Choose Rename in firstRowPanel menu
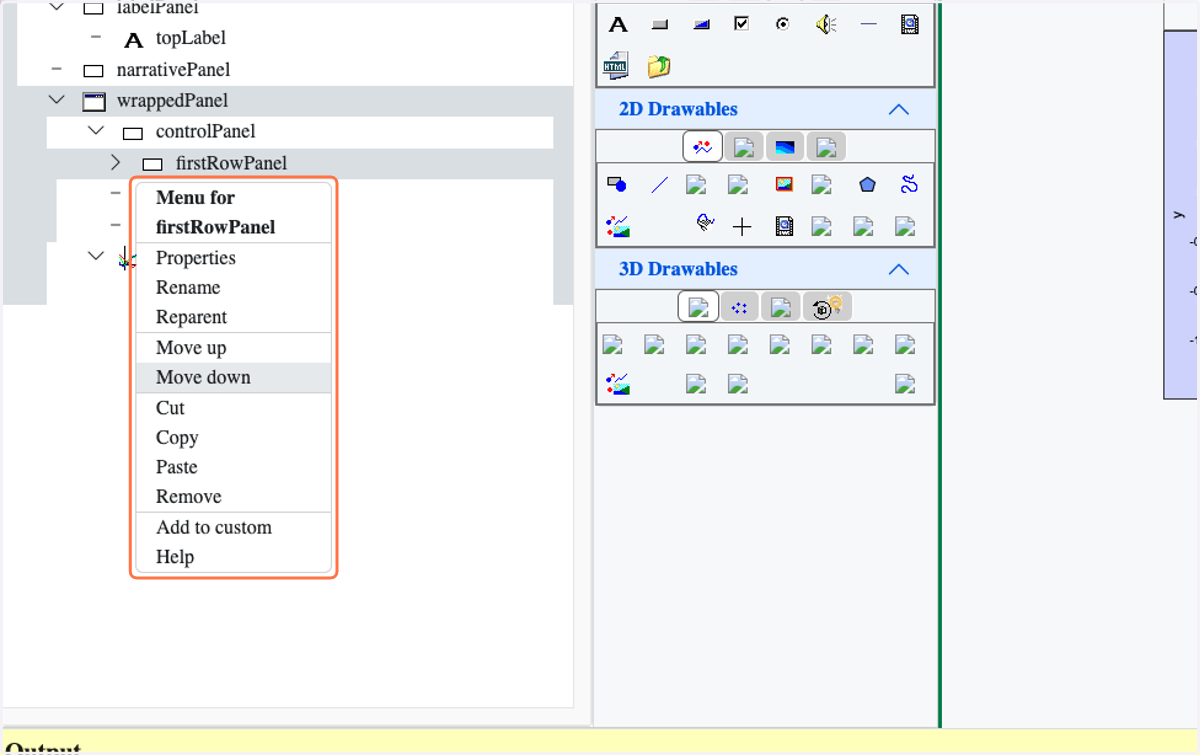 coord(234,287)
